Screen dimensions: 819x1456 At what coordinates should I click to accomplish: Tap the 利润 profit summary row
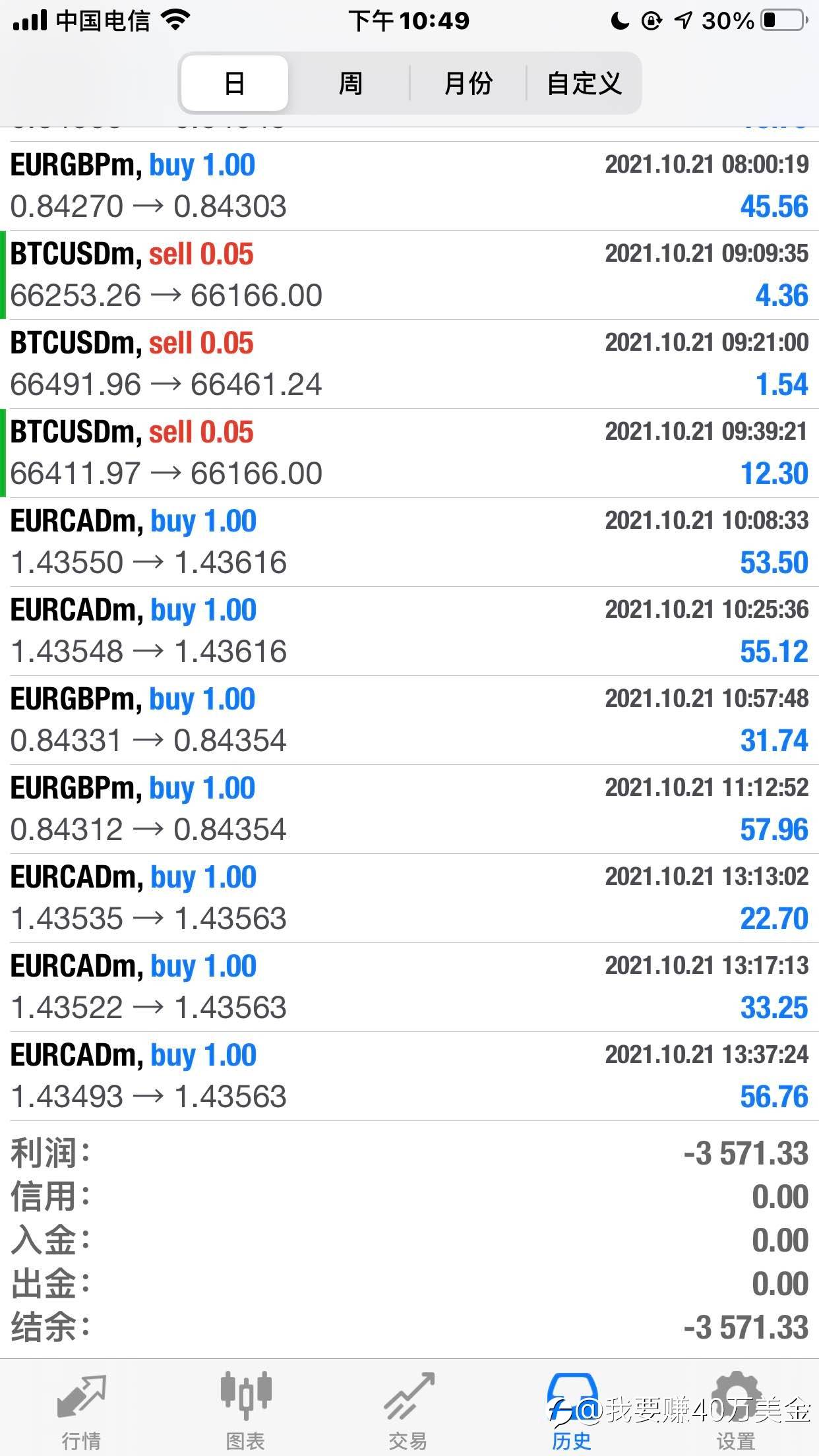(x=409, y=1154)
